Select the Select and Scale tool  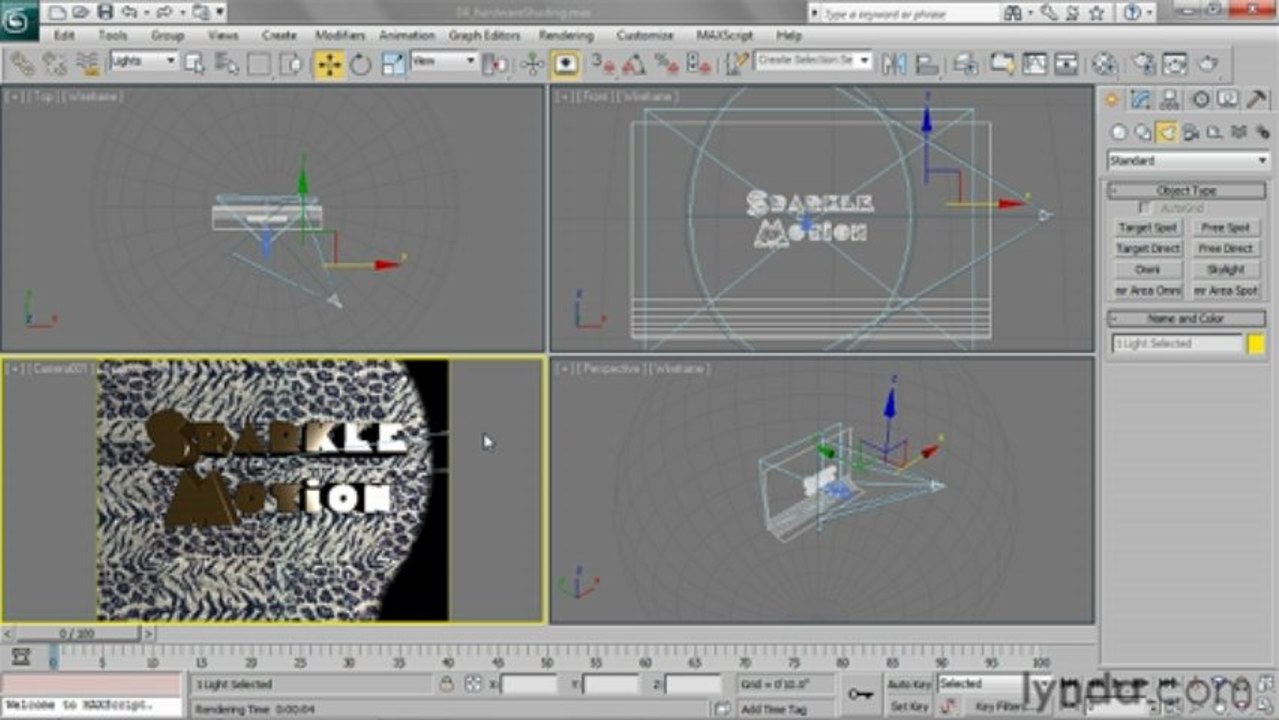pyautogui.click(x=393, y=63)
